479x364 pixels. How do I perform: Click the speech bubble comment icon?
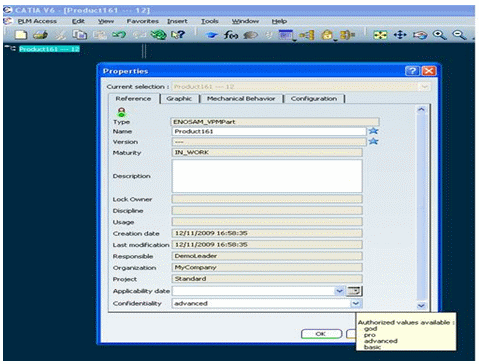click(250, 35)
